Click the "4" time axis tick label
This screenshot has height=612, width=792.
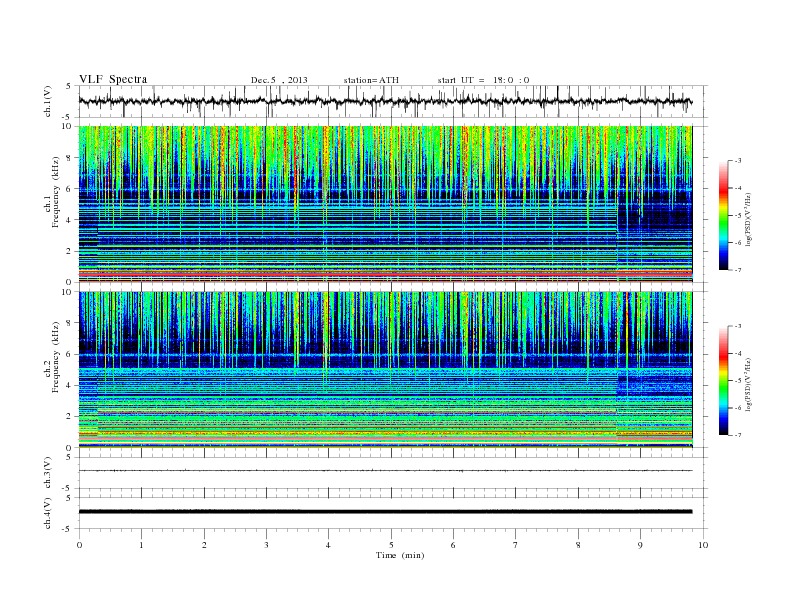click(x=328, y=545)
